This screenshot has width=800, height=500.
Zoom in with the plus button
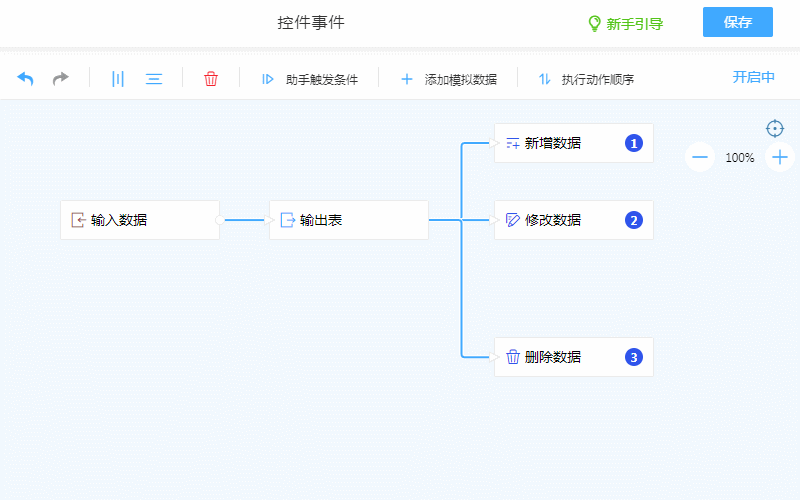coord(780,157)
